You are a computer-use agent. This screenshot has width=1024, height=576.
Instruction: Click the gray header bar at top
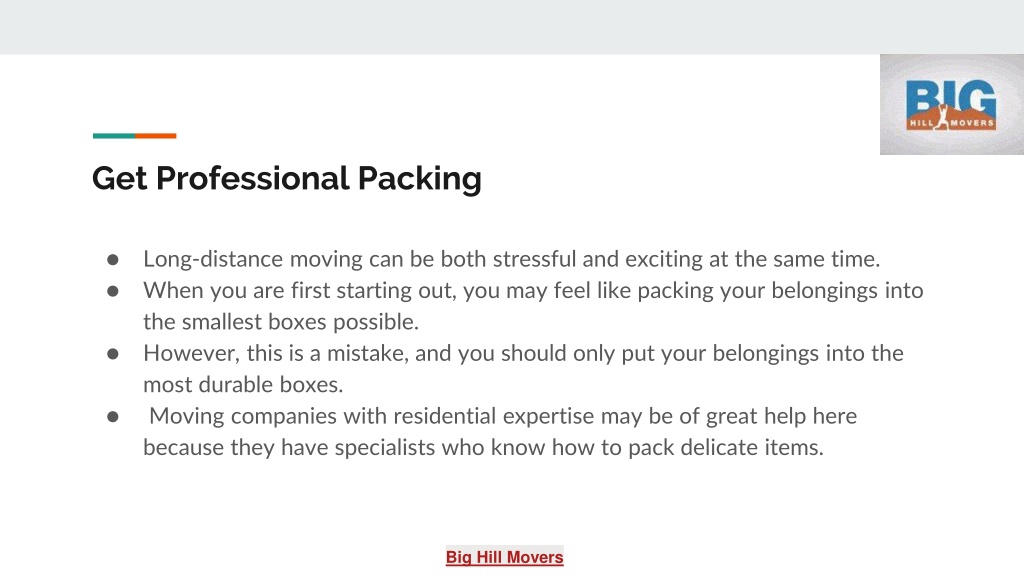512,27
